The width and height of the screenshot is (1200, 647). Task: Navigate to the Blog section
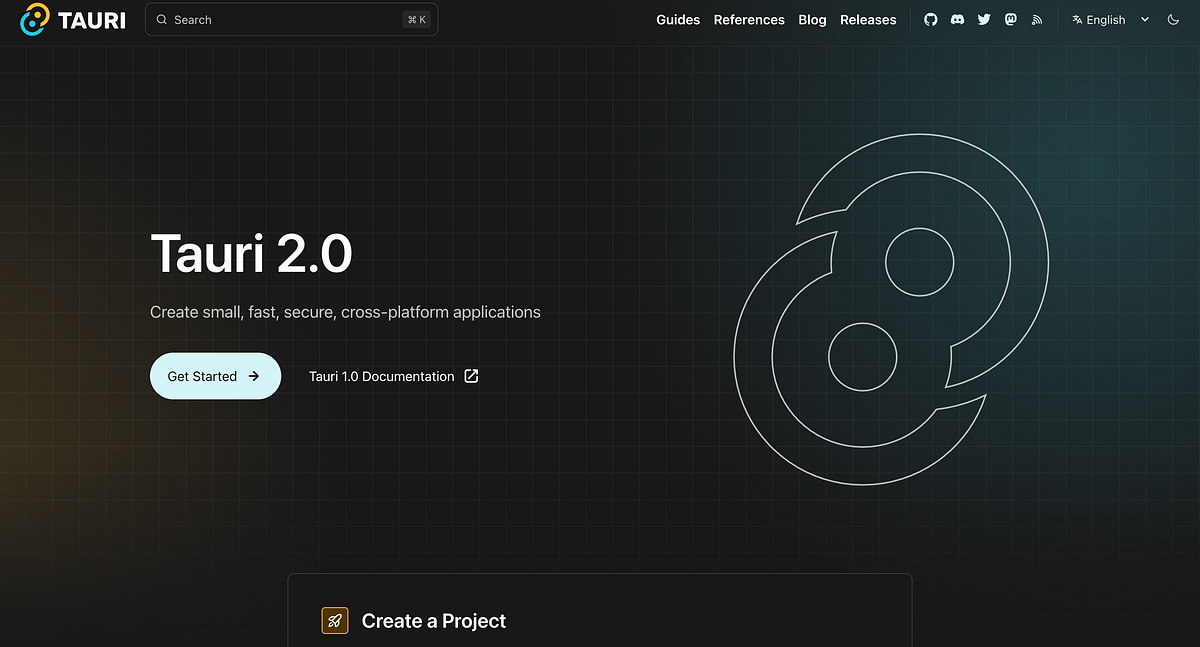tap(812, 19)
